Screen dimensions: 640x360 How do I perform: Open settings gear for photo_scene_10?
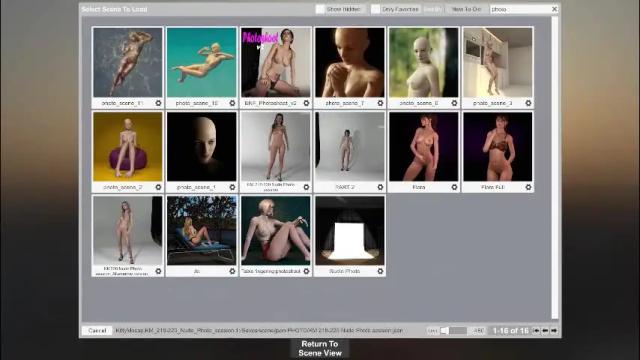tap(232, 103)
